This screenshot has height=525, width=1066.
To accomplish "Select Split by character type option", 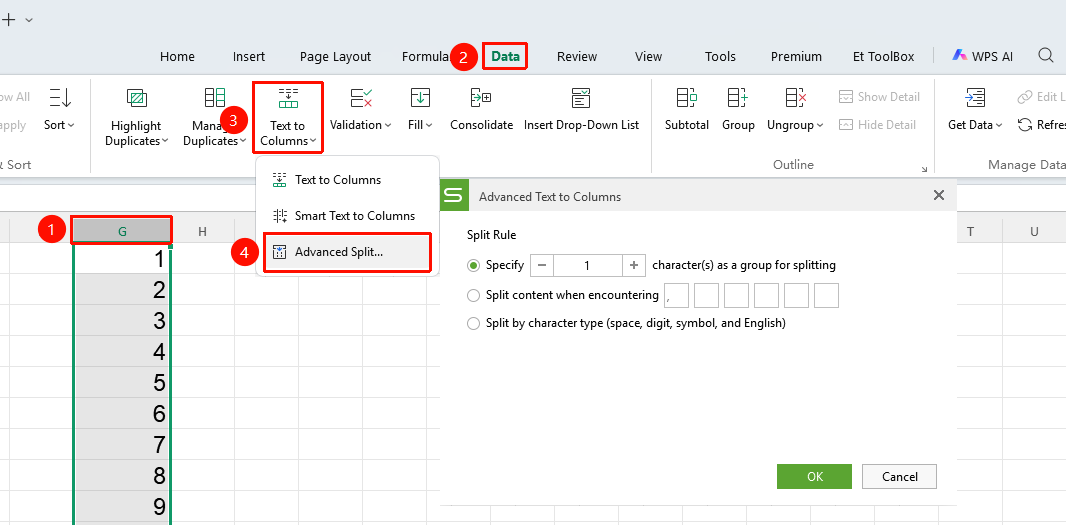I will pyautogui.click(x=473, y=324).
